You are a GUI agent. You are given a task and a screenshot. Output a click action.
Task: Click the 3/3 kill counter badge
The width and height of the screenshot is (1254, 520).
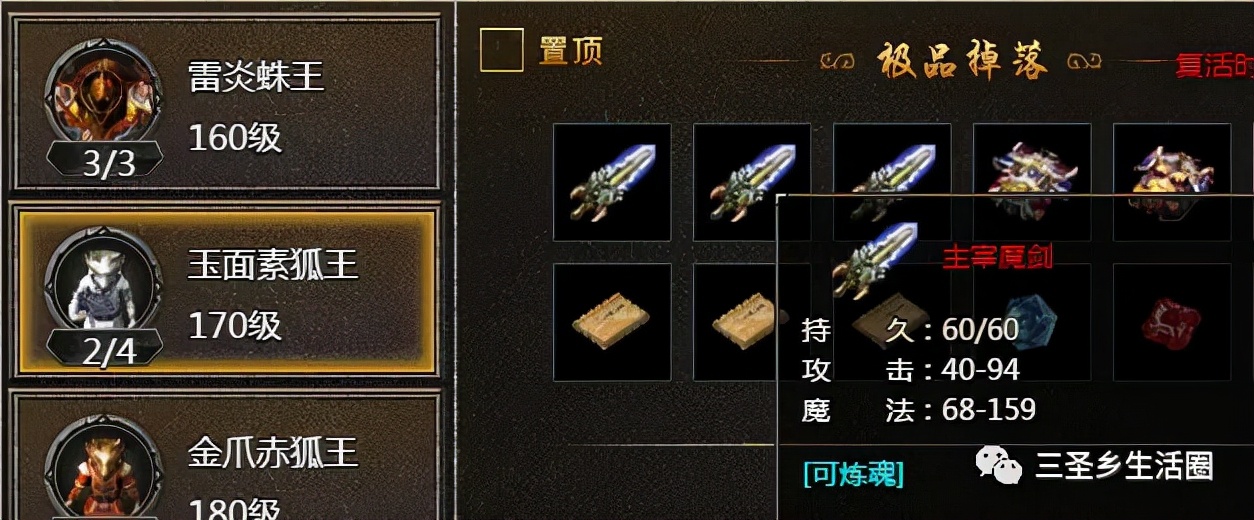108,164
